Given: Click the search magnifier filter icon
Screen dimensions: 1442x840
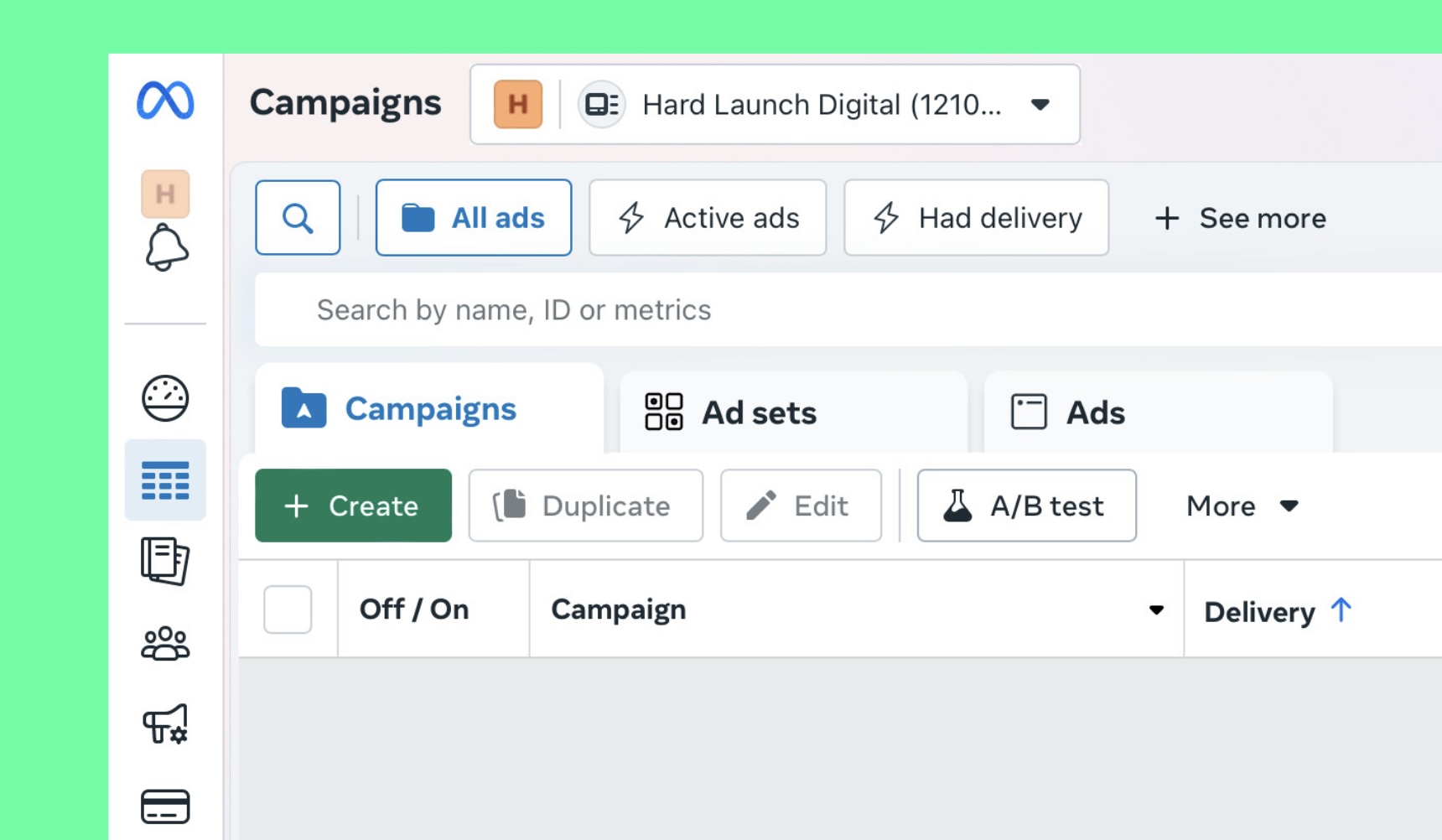Looking at the screenshot, I should point(298,217).
